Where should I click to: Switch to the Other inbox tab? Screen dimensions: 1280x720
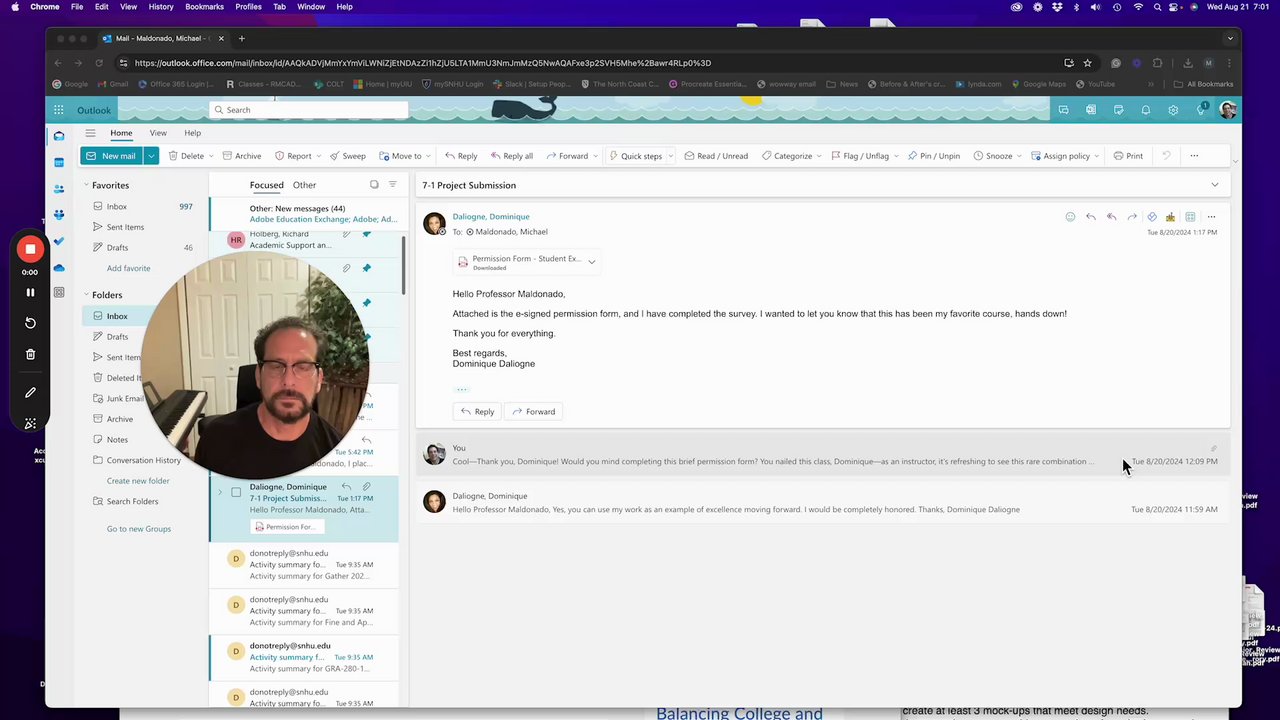click(x=304, y=185)
